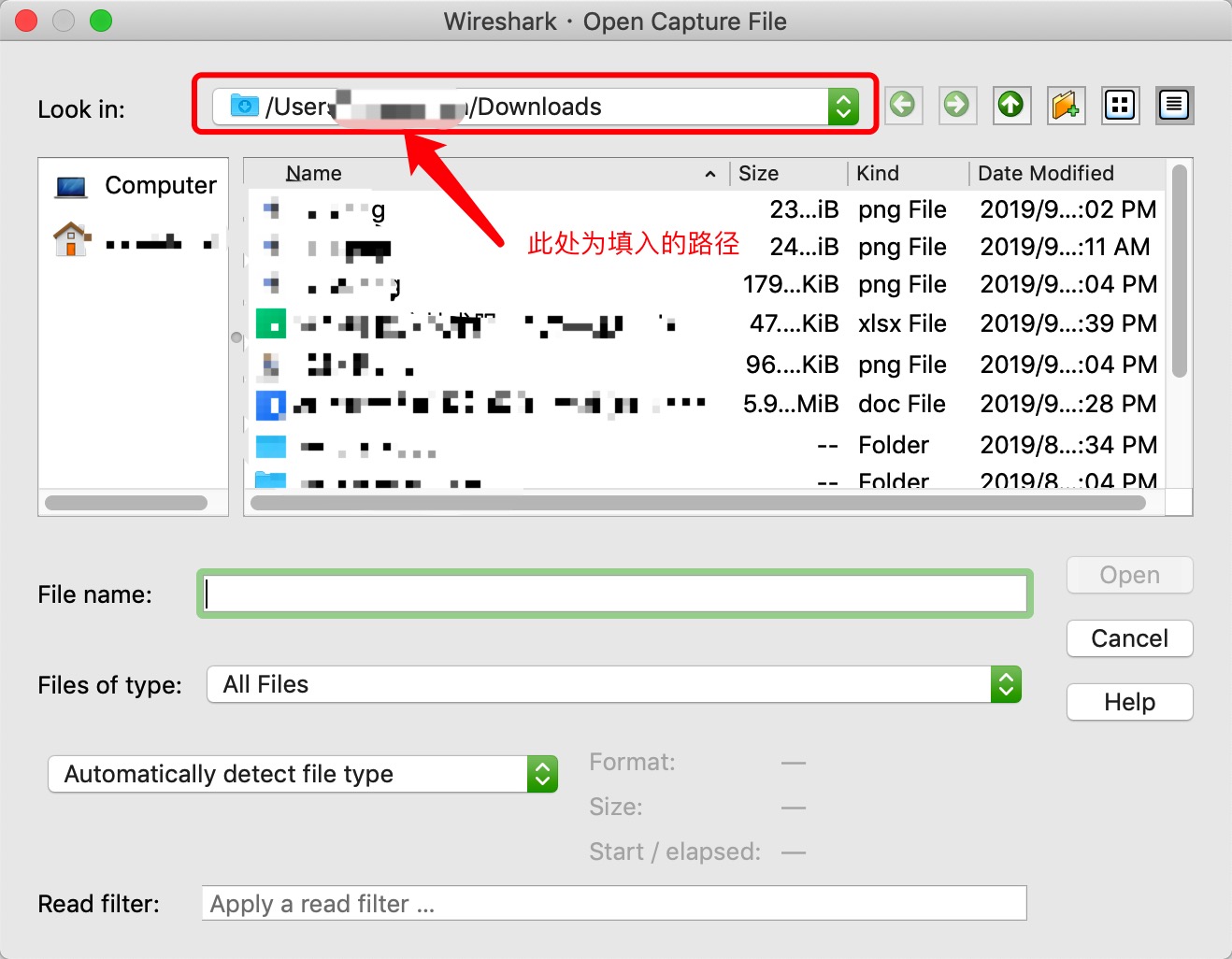Switch to icon list view mode
The width and height of the screenshot is (1232, 959).
(1120, 106)
